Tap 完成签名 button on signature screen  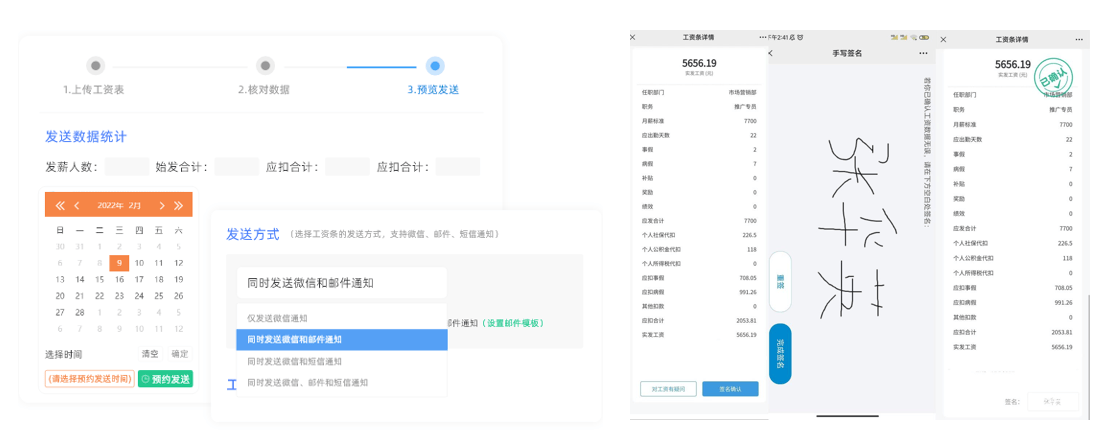[780, 354]
